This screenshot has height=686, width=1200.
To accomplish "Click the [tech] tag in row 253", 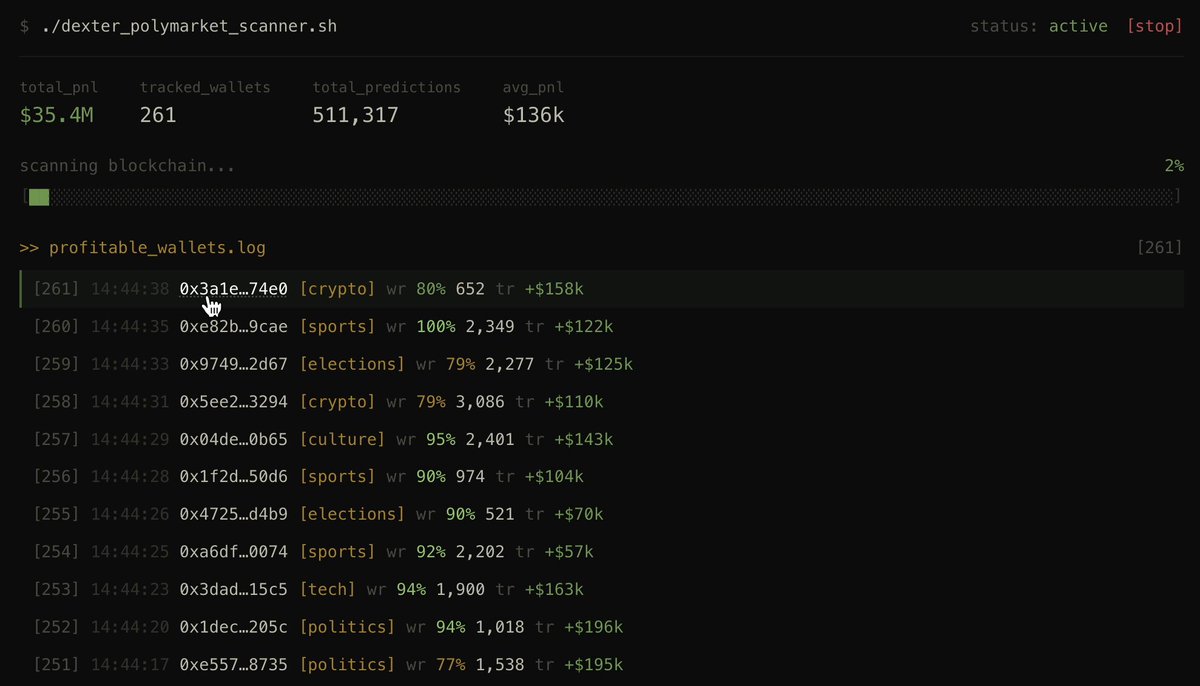I will point(327,589).
